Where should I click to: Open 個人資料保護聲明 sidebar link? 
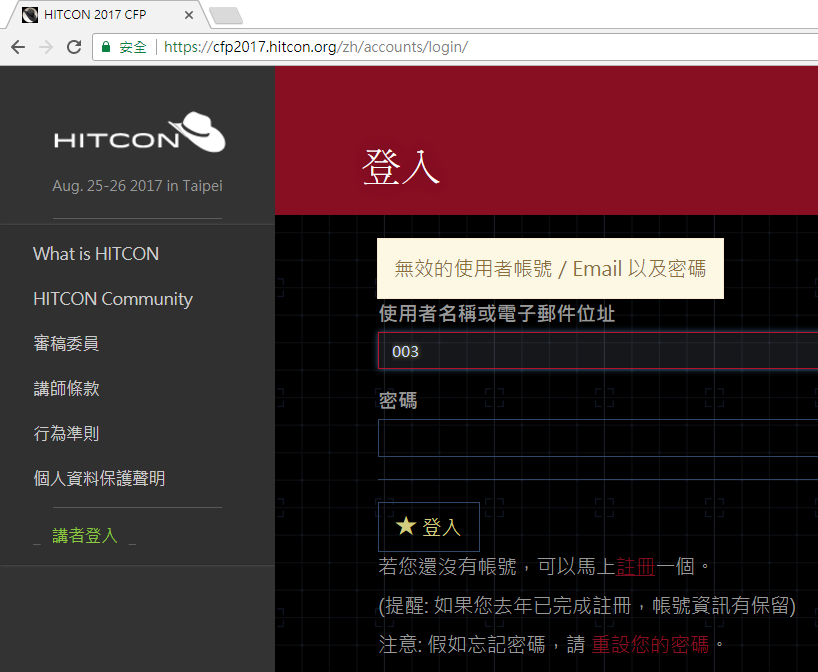99,478
